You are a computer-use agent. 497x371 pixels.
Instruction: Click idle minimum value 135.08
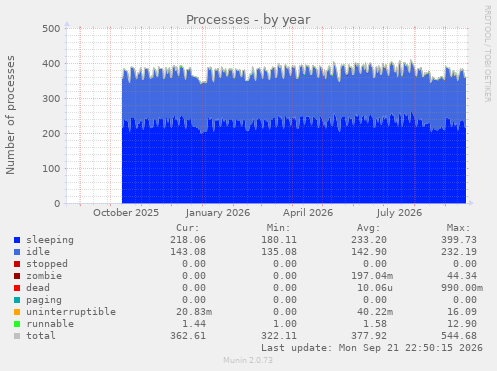[x=279, y=252]
